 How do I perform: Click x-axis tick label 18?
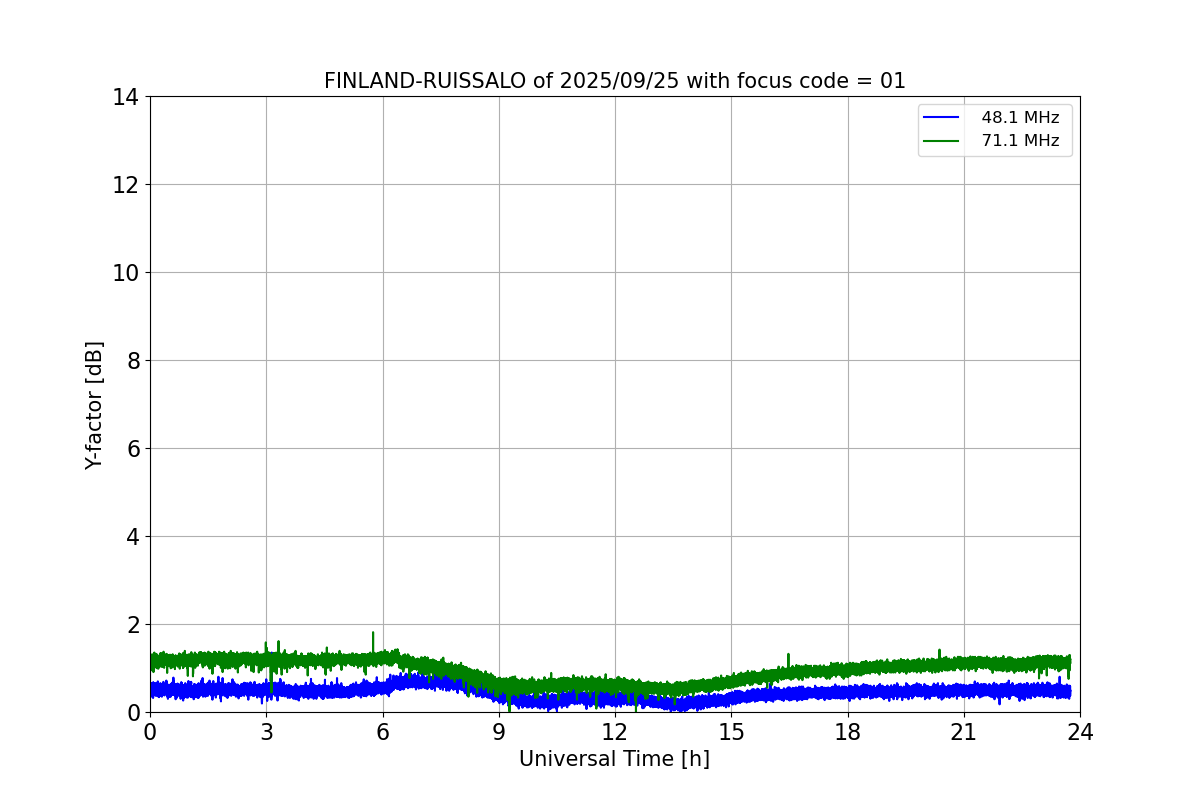click(848, 732)
